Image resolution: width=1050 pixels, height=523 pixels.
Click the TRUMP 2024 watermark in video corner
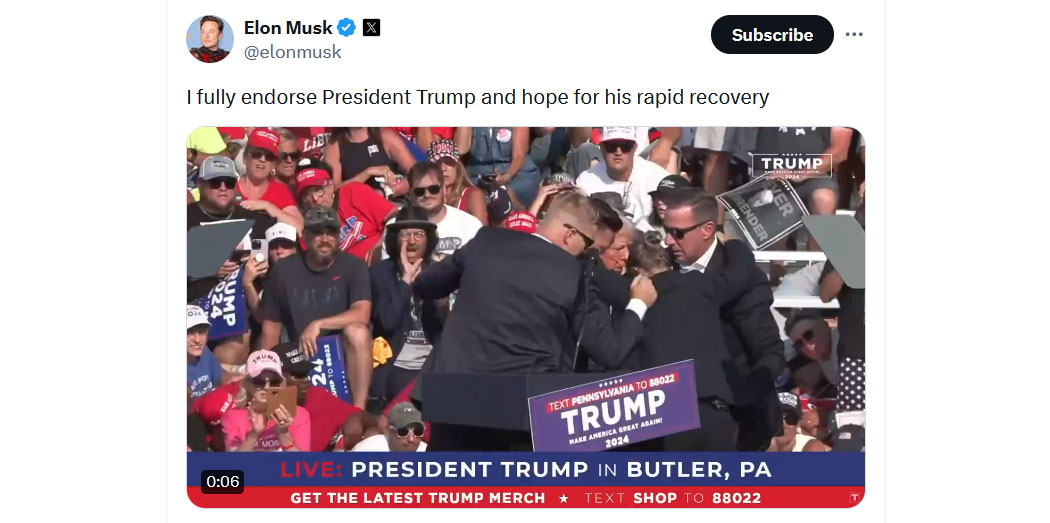click(x=792, y=165)
